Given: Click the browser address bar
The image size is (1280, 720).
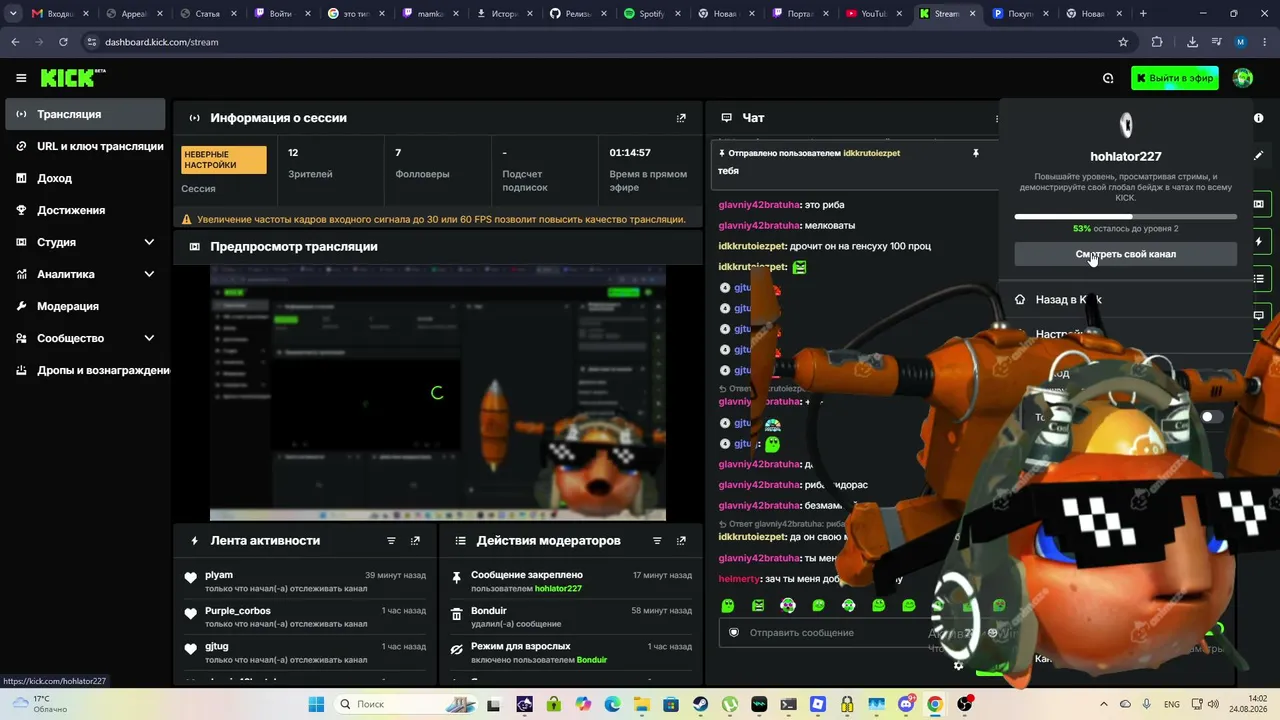Looking at the screenshot, I should (x=600, y=42).
